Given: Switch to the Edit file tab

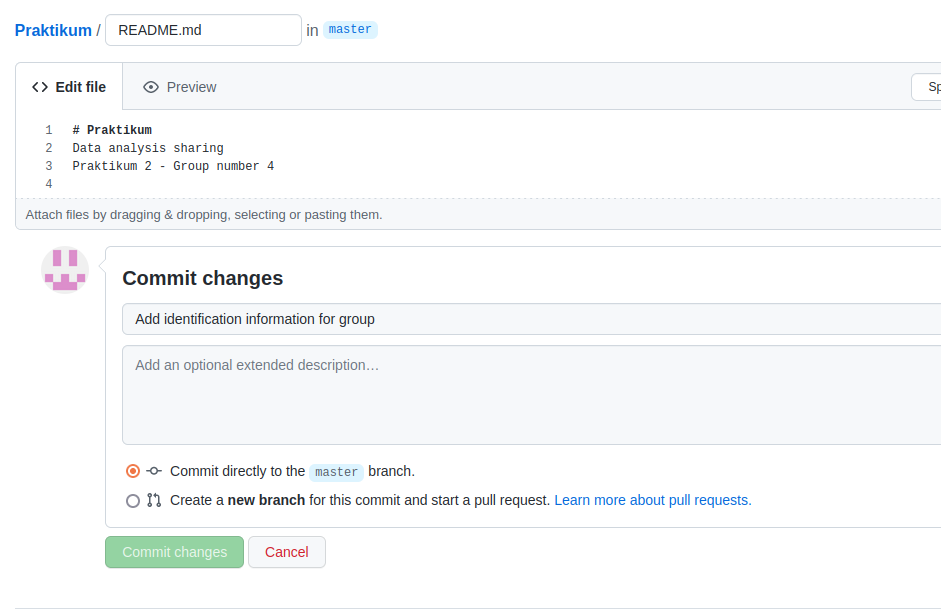Looking at the screenshot, I should click(x=69, y=87).
